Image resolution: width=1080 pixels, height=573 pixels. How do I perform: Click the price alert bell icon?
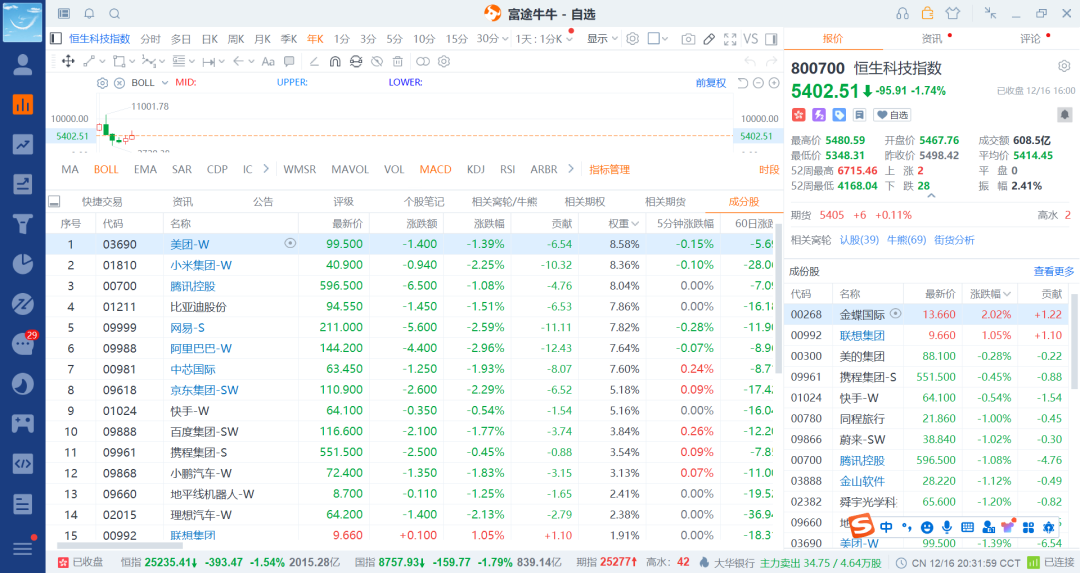point(89,13)
